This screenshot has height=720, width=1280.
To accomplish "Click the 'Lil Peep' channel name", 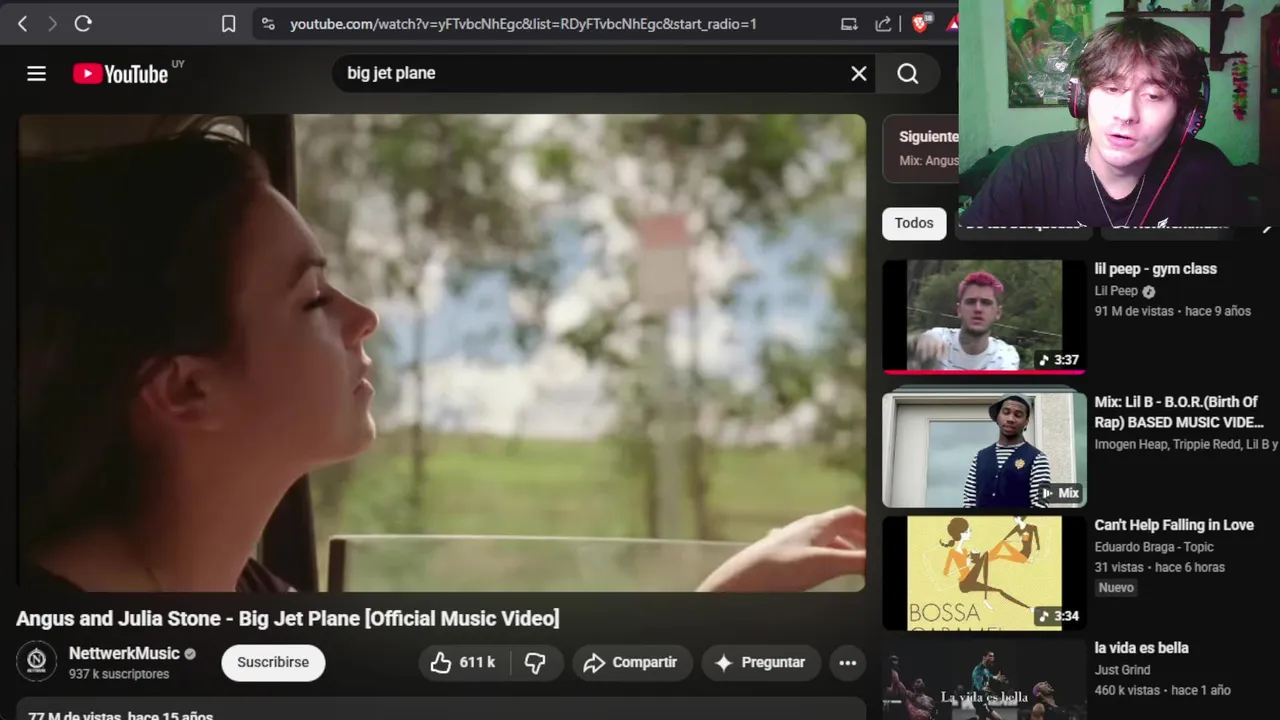I will (x=1116, y=291).
